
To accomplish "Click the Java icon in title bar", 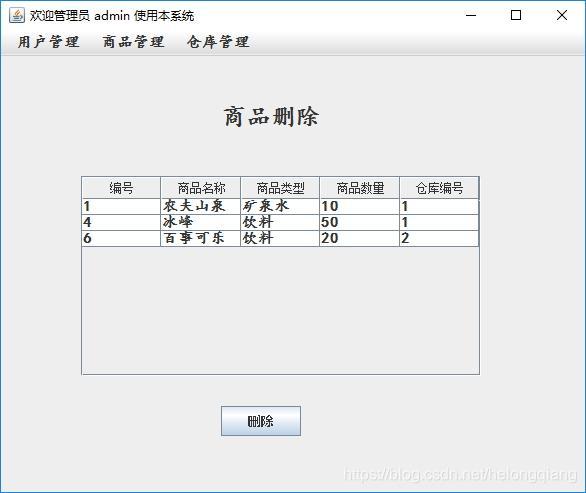I will pyautogui.click(x=17, y=15).
